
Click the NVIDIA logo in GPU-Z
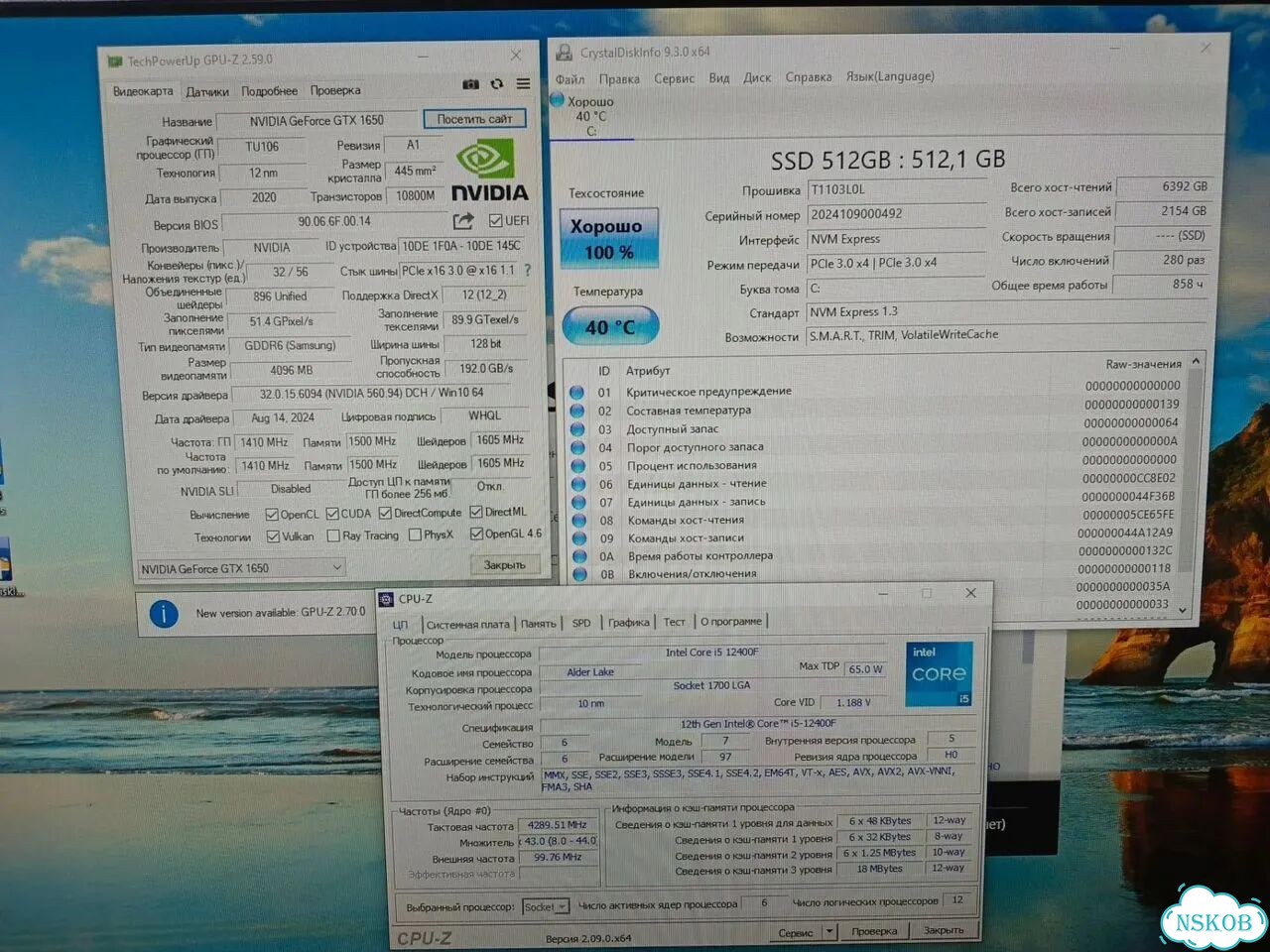490,172
